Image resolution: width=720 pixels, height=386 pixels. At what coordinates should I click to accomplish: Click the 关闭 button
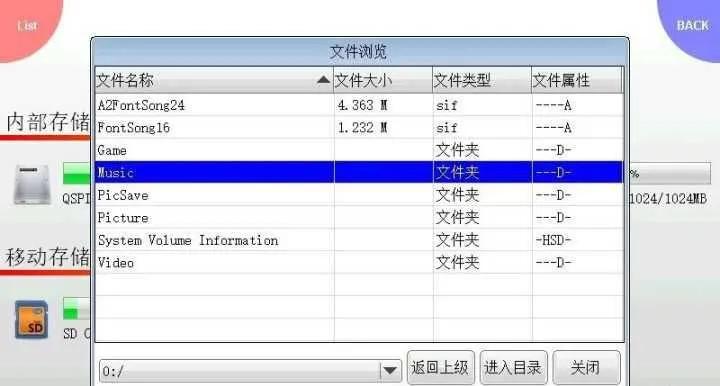(586, 367)
